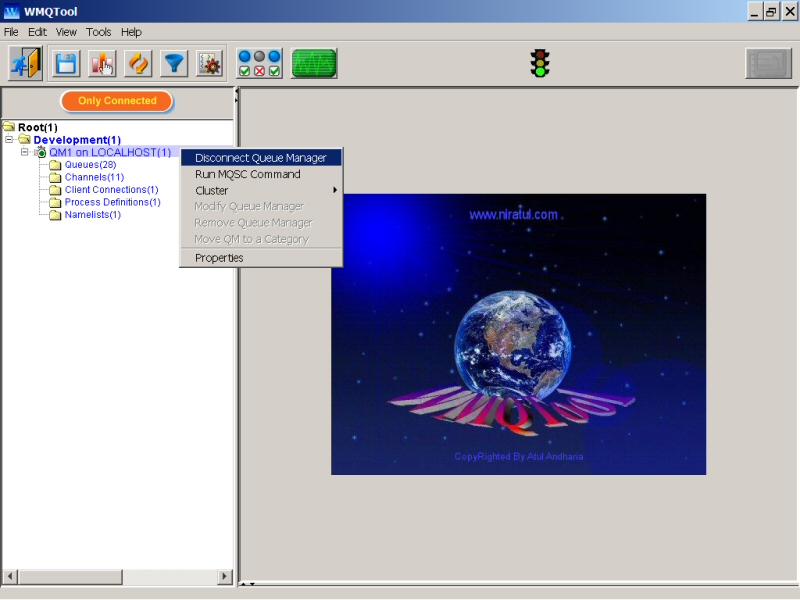Click the exit door toolbar icon
The height and width of the screenshot is (600, 800).
coord(26,63)
